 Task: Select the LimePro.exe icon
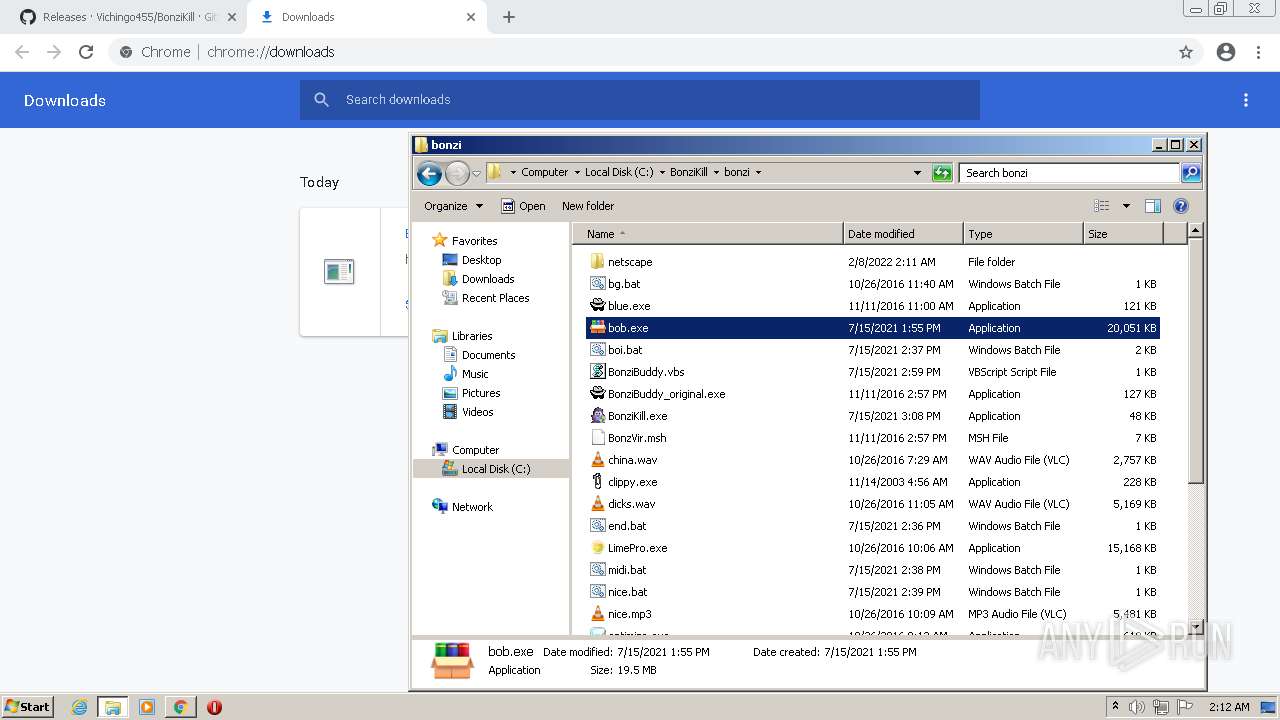[597, 548]
